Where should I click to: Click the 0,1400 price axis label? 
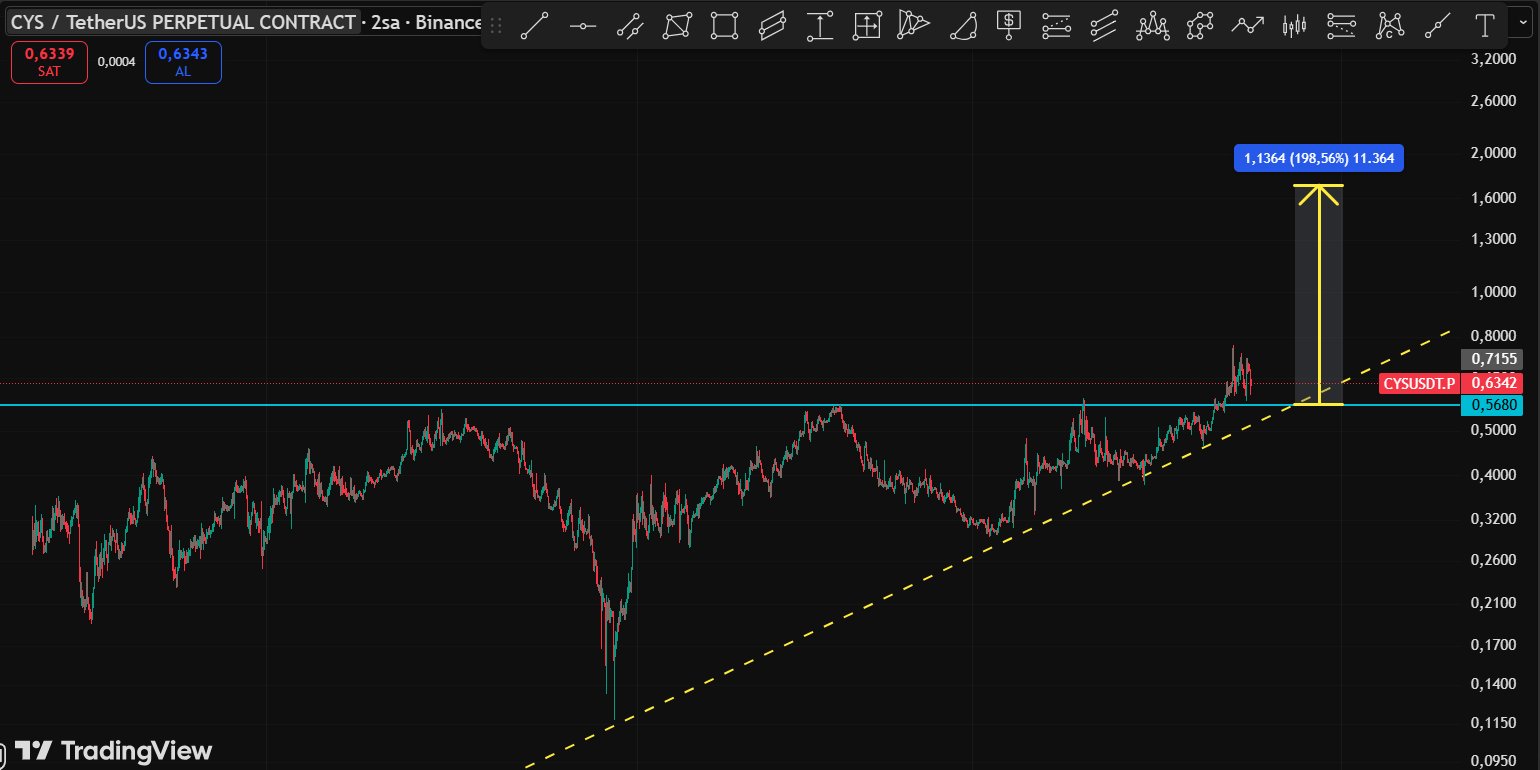click(1494, 684)
